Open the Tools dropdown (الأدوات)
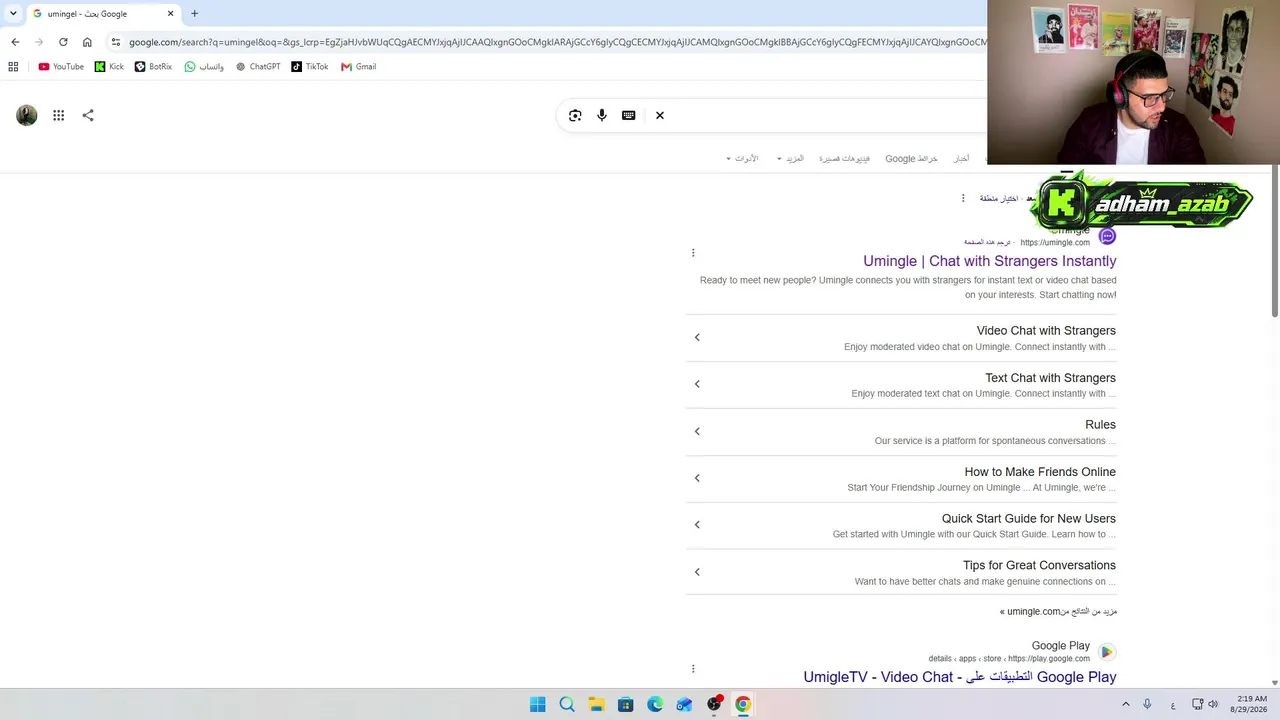The image size is (1280, 720). pos(742,159)
